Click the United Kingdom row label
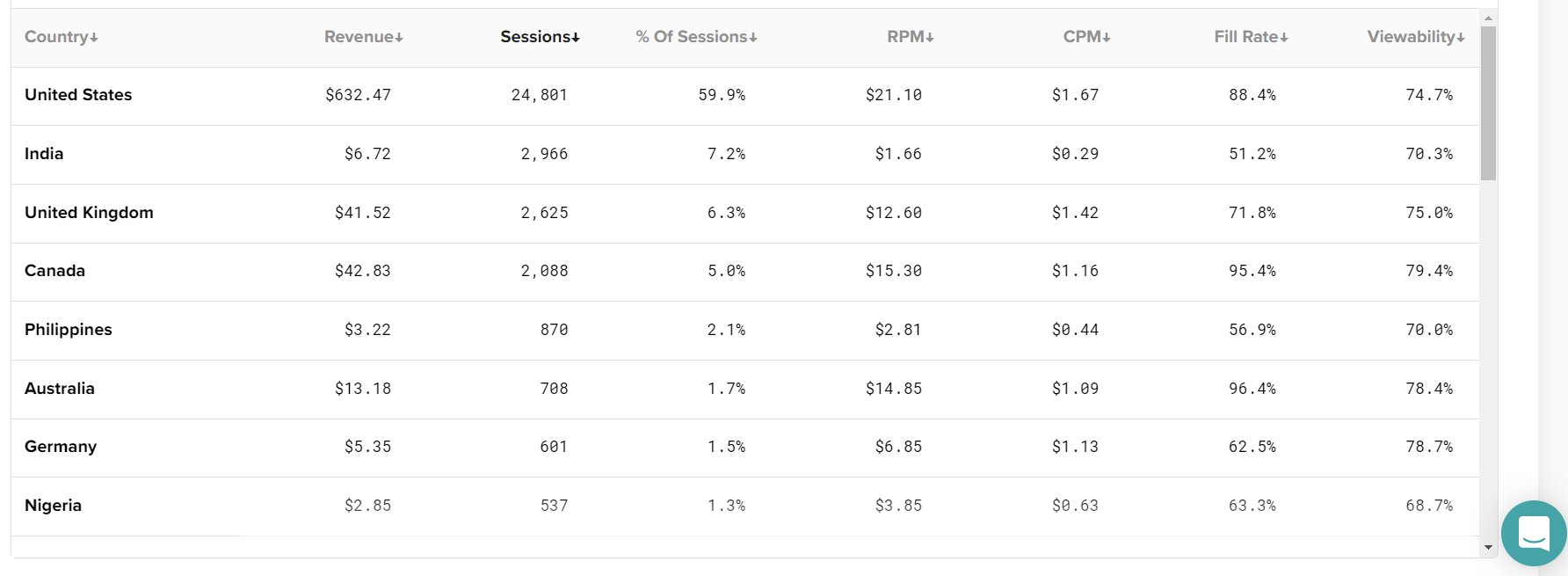This screenshot has height=576, width=1568. (89, 213)
